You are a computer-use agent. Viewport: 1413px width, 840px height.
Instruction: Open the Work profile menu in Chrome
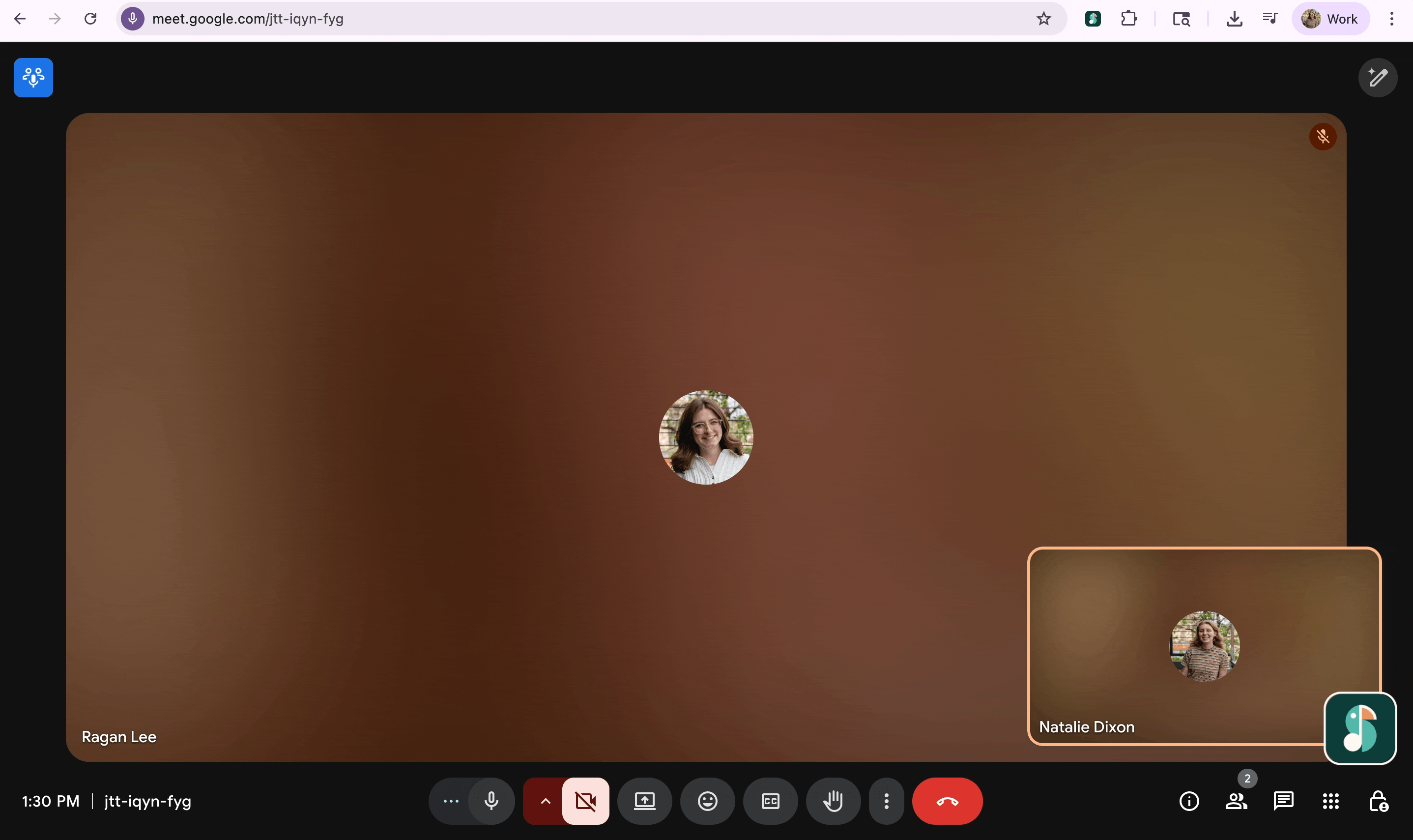click(1330, 19)
